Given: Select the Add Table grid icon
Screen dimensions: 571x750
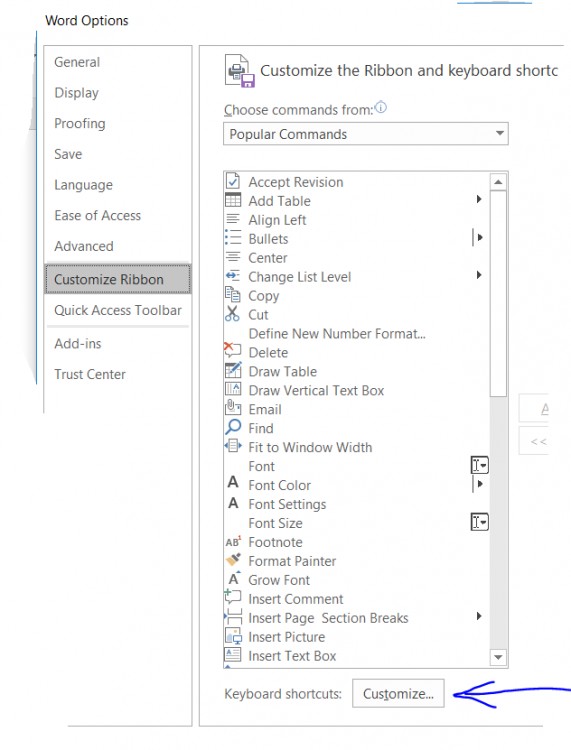Looking at the screenshot, I should click(x=233, y=200).
